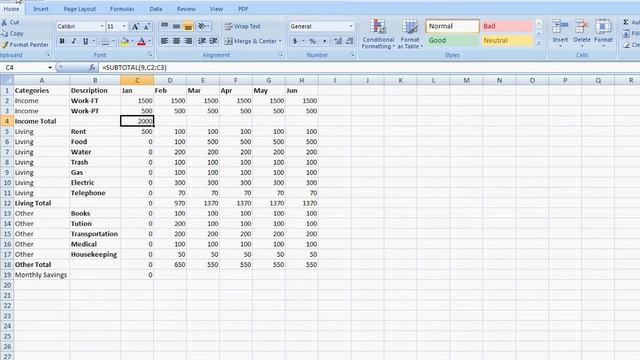Open the Font dialog launcher

(150, 55)
